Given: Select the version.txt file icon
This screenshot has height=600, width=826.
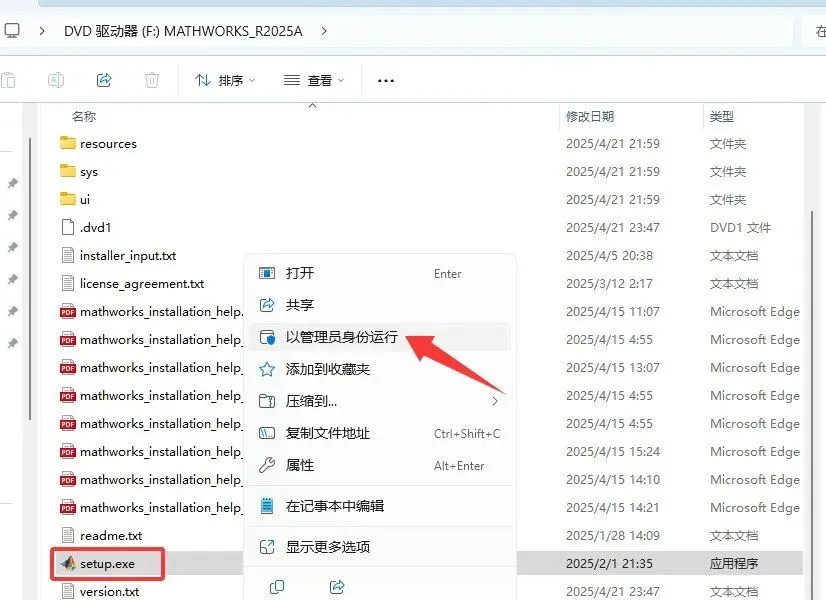Looking at the screenshot, I should [68, 591].
